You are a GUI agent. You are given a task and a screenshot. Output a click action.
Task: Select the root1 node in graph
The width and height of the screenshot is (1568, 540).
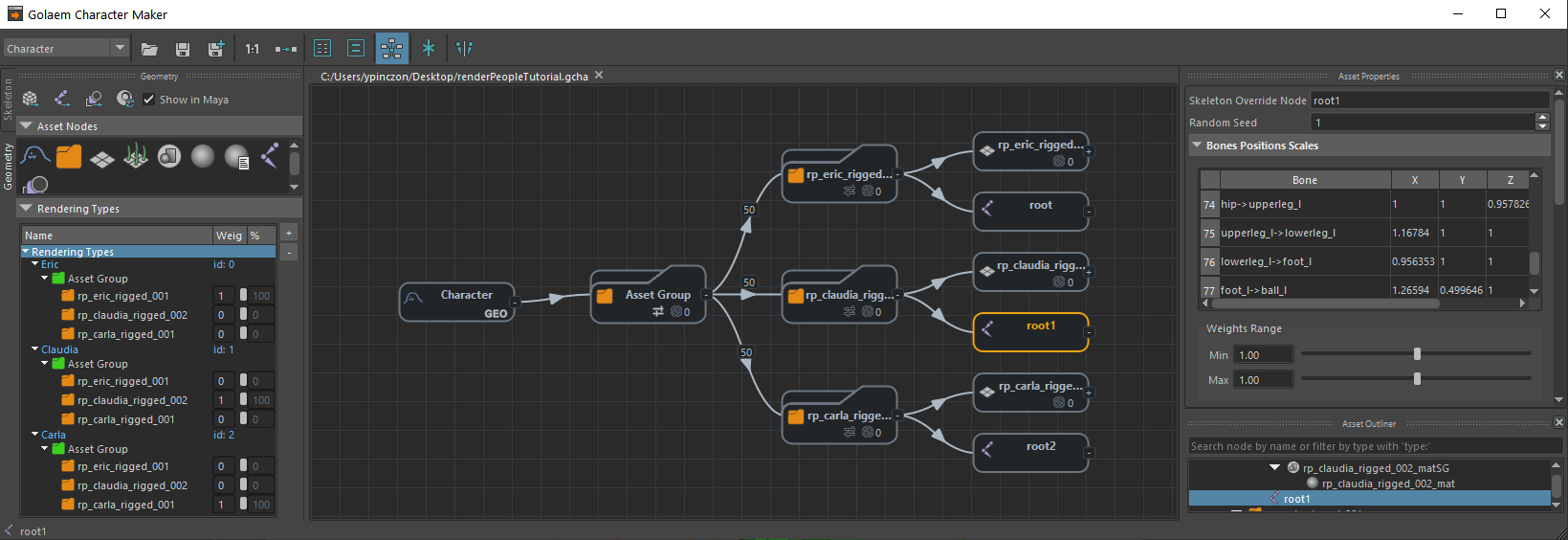[x=1031, y=332]
